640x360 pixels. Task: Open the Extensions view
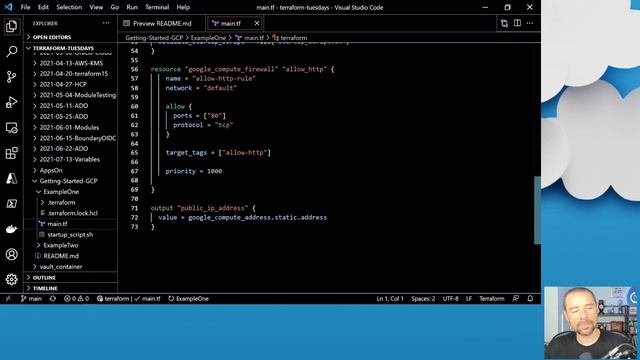pyautogui.click(x=11, y=153)
